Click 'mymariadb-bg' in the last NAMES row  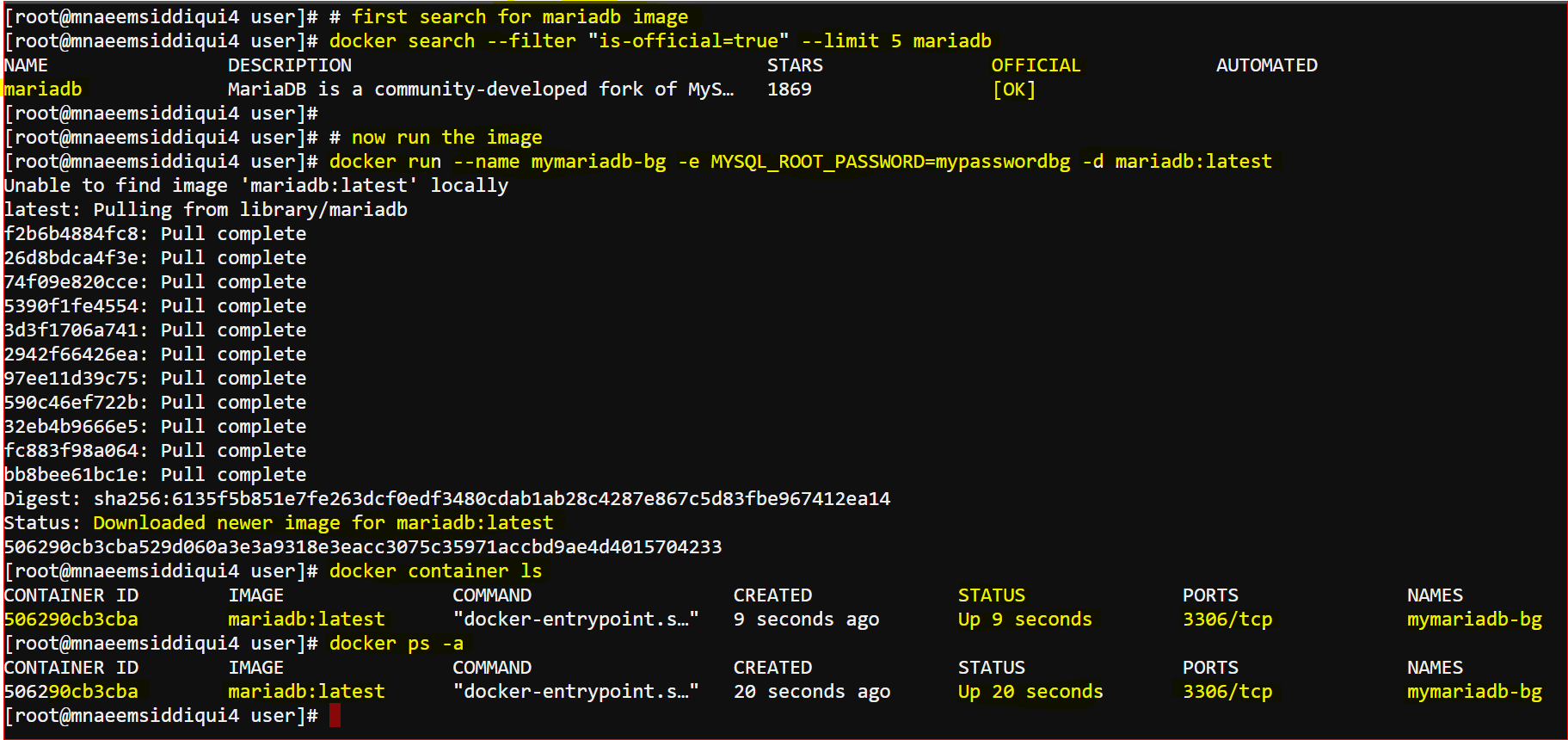coord(1474,692)
